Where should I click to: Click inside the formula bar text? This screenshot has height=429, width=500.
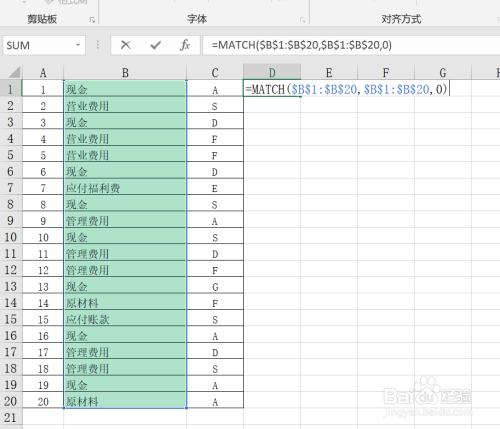(302, 45)
